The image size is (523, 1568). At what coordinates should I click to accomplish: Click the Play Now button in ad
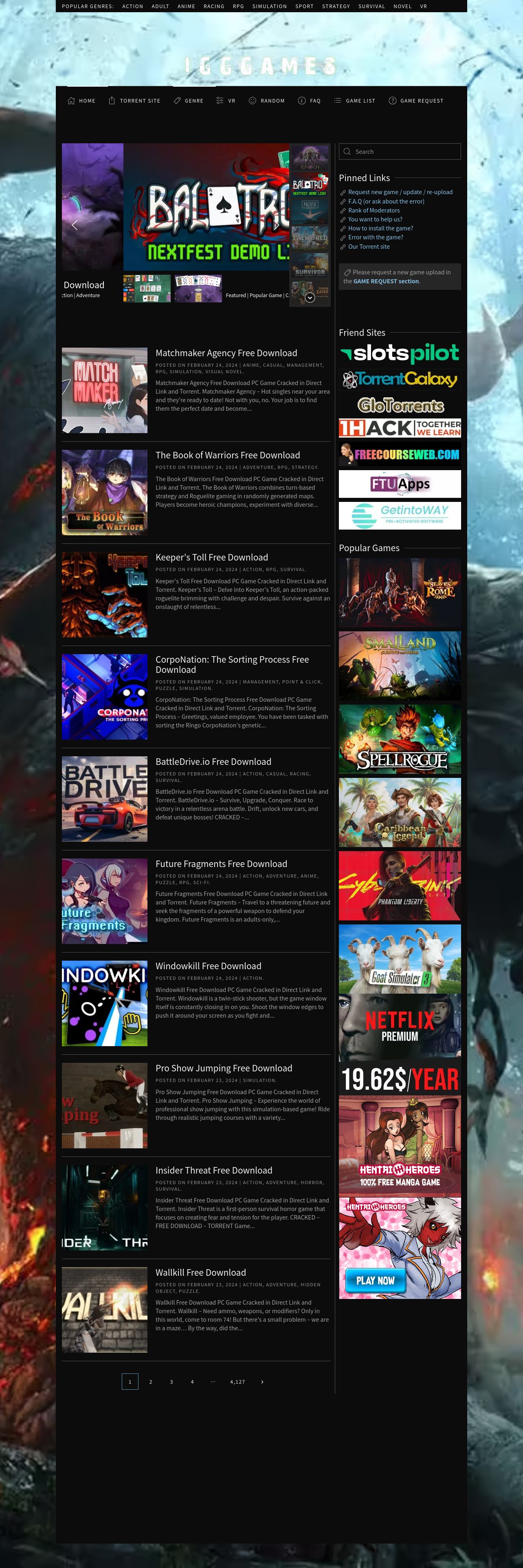pyautogui.click(x=375, y=1281)
